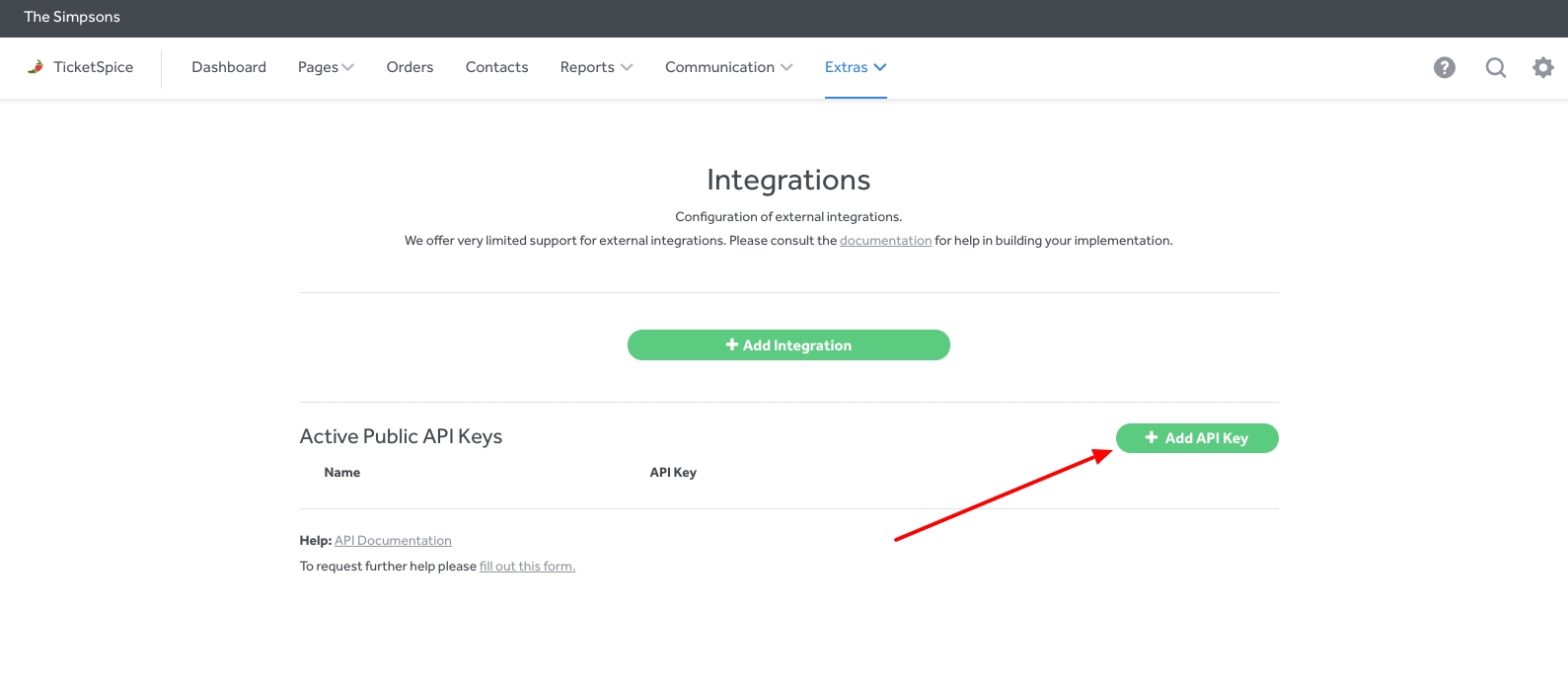Go to the Dashboard menu item
Viewport: 1568px width, 684px height.
[229, 67]
